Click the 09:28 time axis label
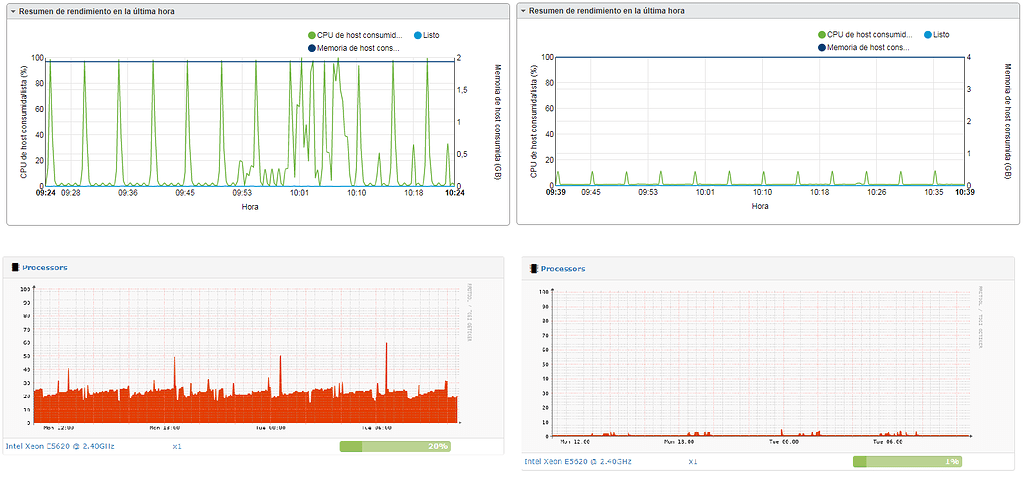The width and height of the screenshot is (1024, 477). [x=71, y=193]
